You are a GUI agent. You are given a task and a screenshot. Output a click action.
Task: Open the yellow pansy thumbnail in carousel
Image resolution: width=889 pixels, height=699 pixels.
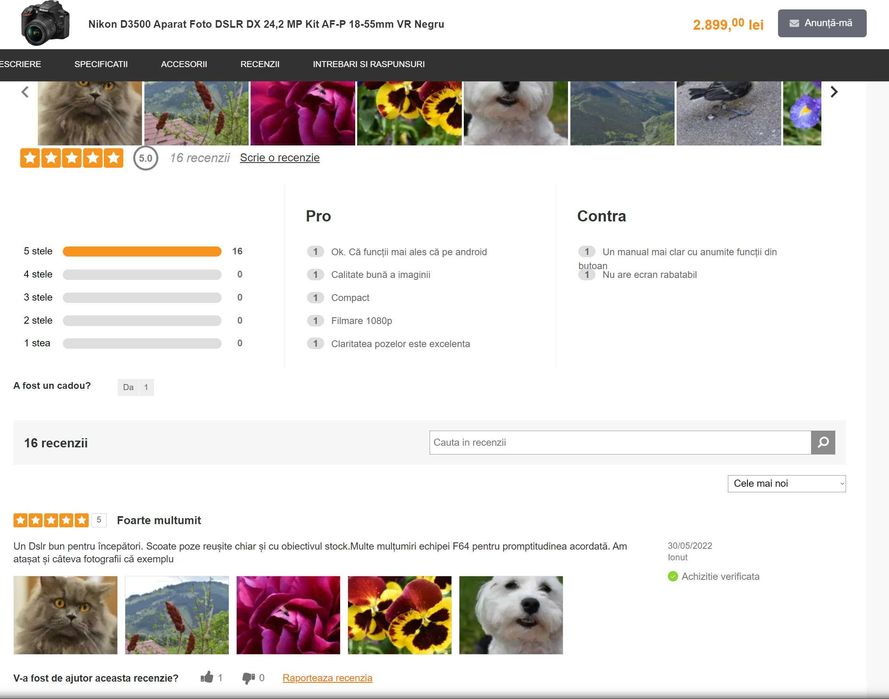click(409, 113)
